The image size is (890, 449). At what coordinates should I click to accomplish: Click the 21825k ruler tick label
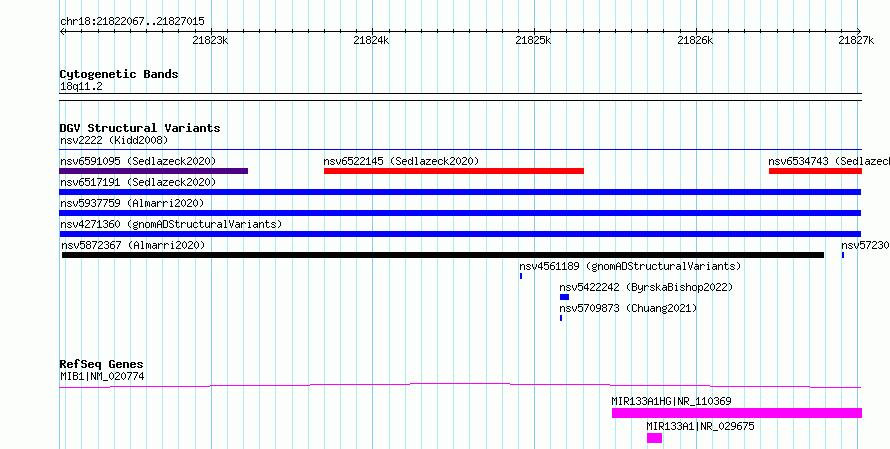533,40
